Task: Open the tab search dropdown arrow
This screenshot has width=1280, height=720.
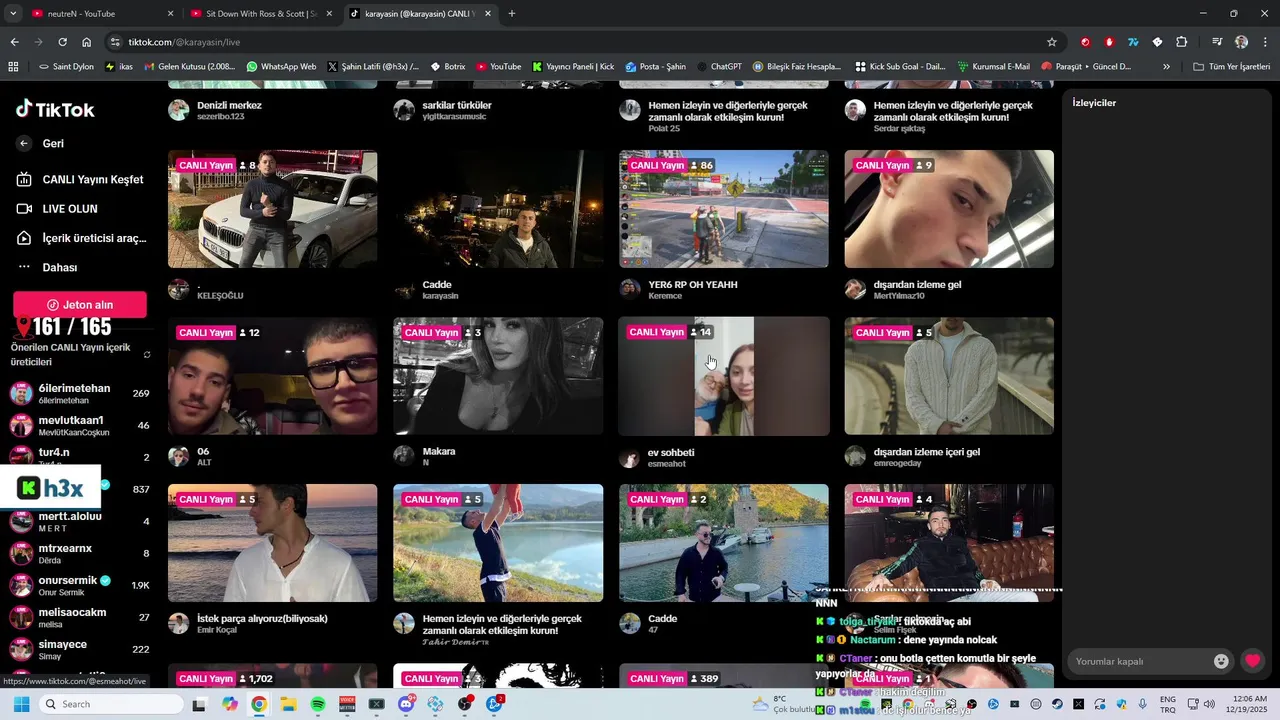Action: [x=13, y=14]
